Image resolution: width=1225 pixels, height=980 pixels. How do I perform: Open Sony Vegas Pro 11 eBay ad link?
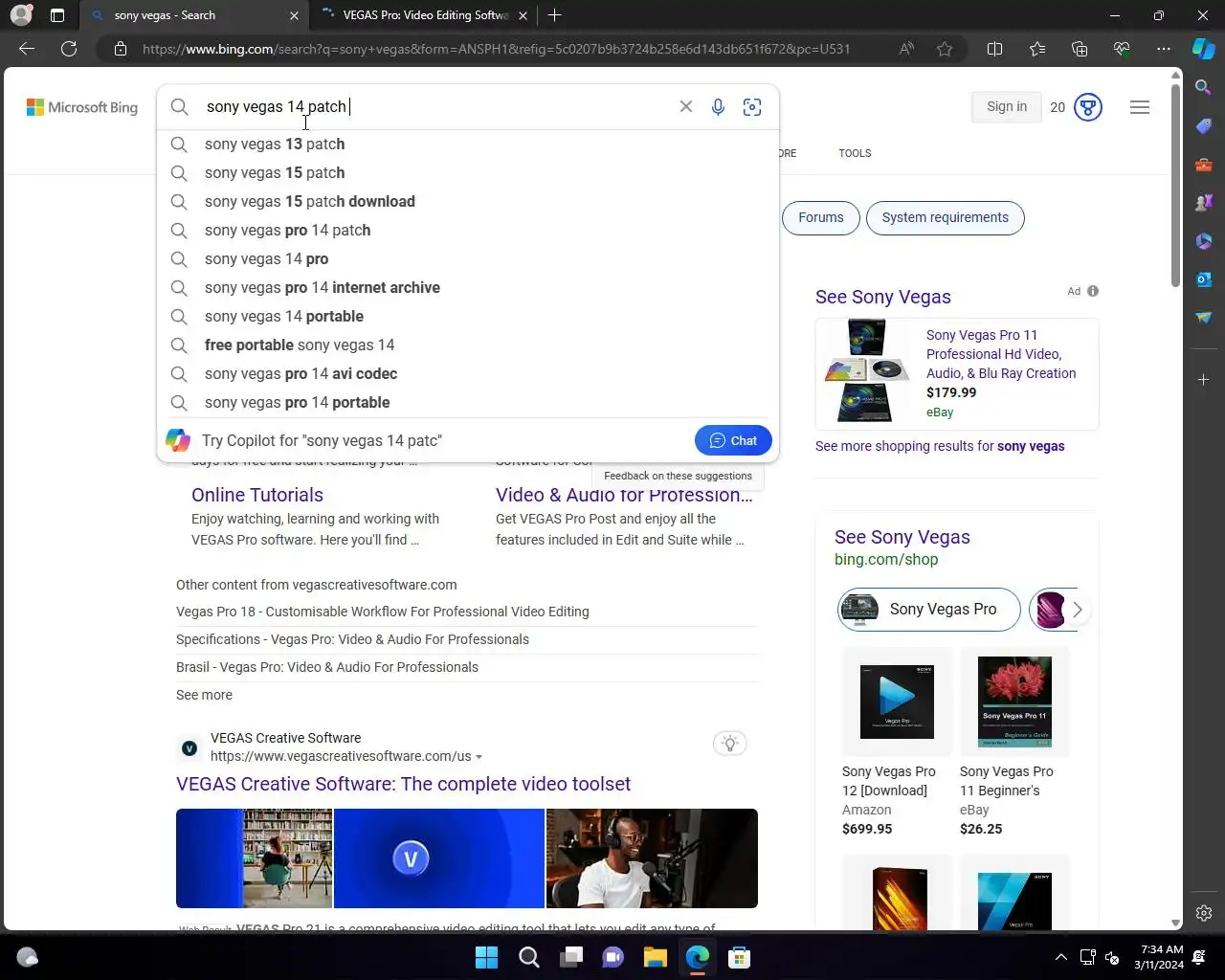pos(1001,354)
